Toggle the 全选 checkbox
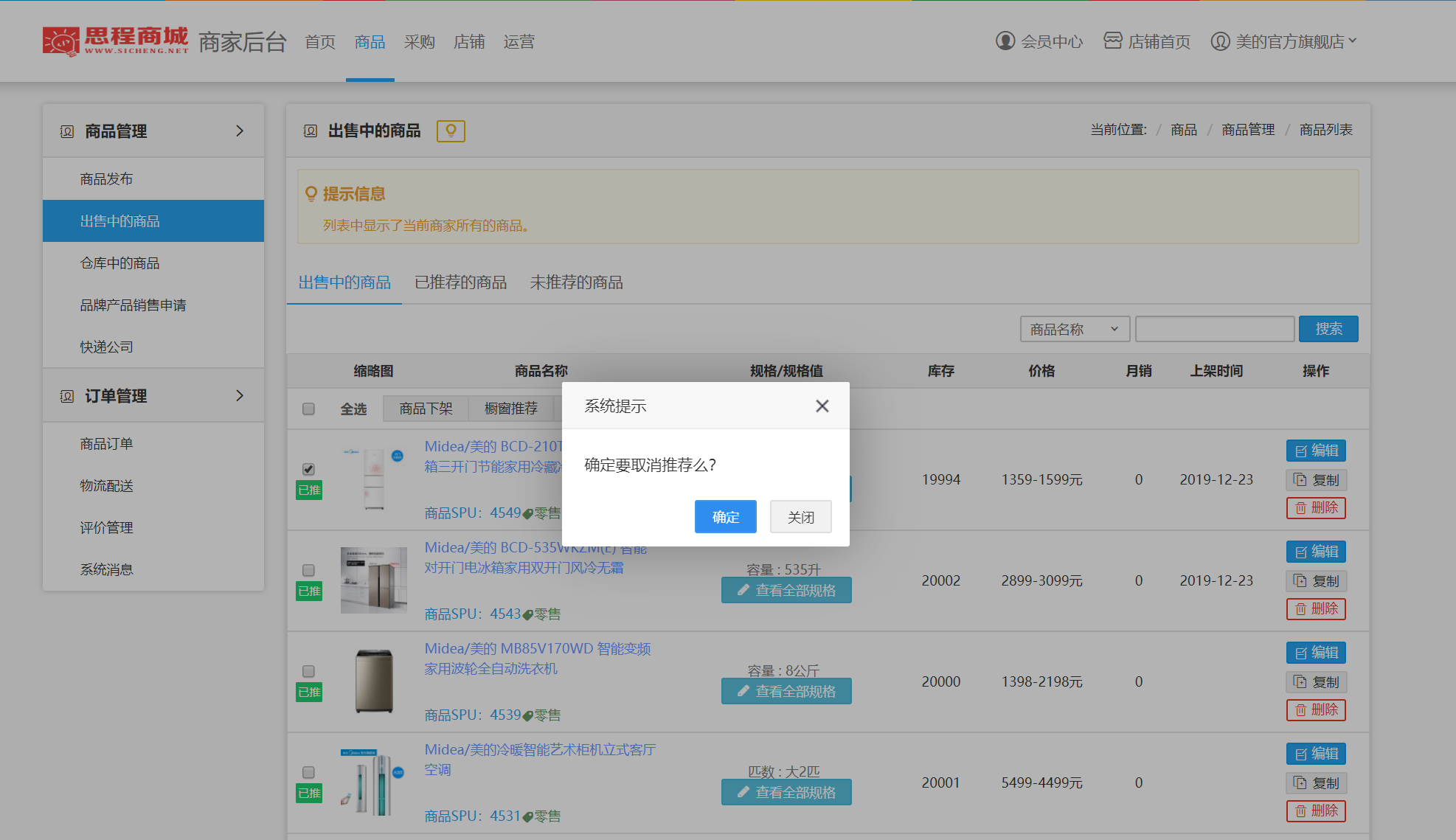Screen dimensions: 1456x840 click(x=308, y=409)
